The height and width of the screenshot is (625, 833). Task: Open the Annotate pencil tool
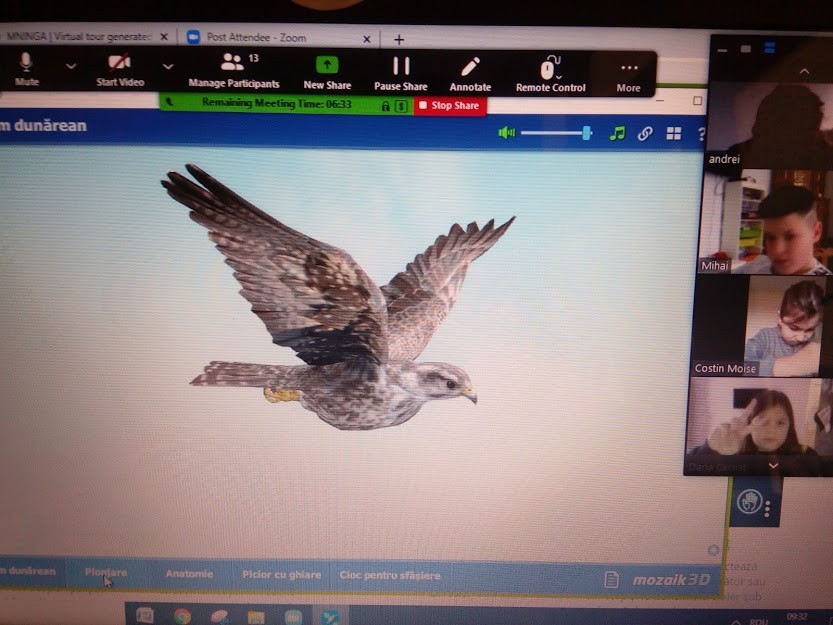point(470,67)
